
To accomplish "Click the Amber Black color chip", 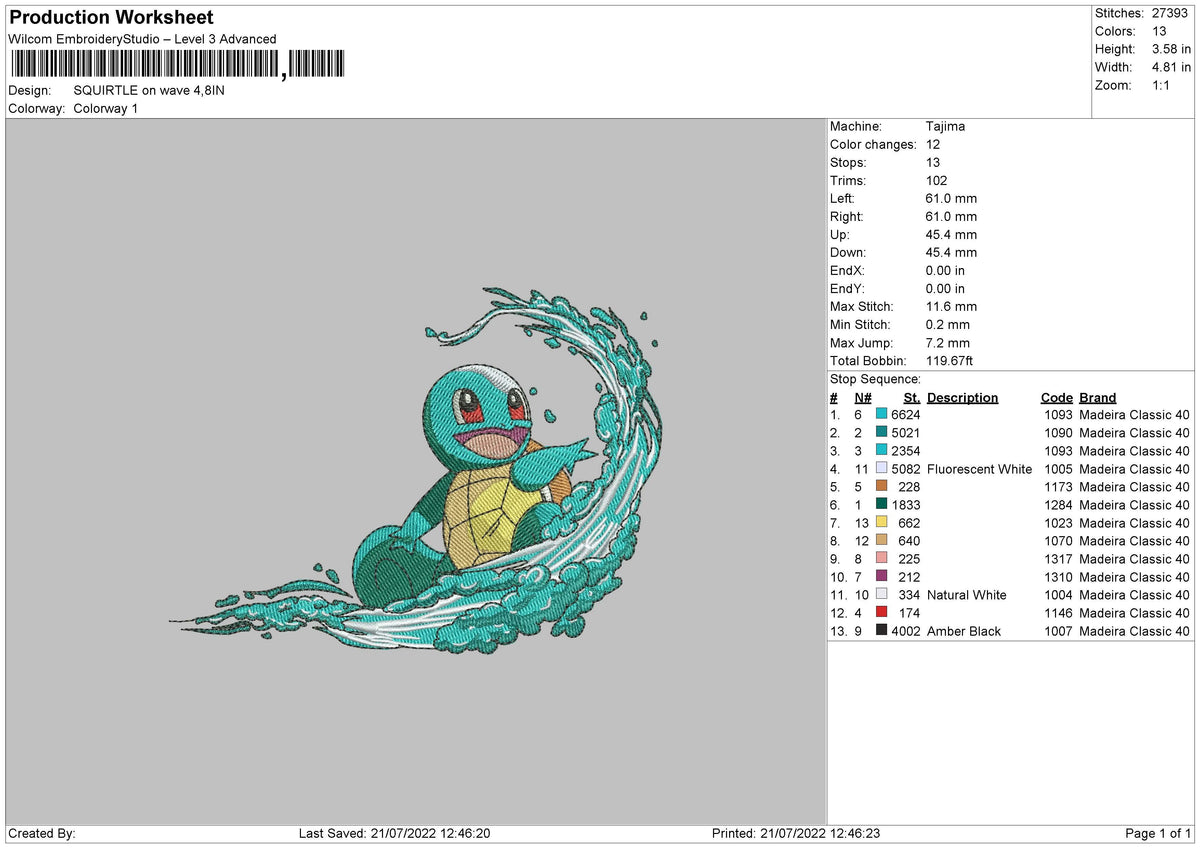I will tap(881, 631).
